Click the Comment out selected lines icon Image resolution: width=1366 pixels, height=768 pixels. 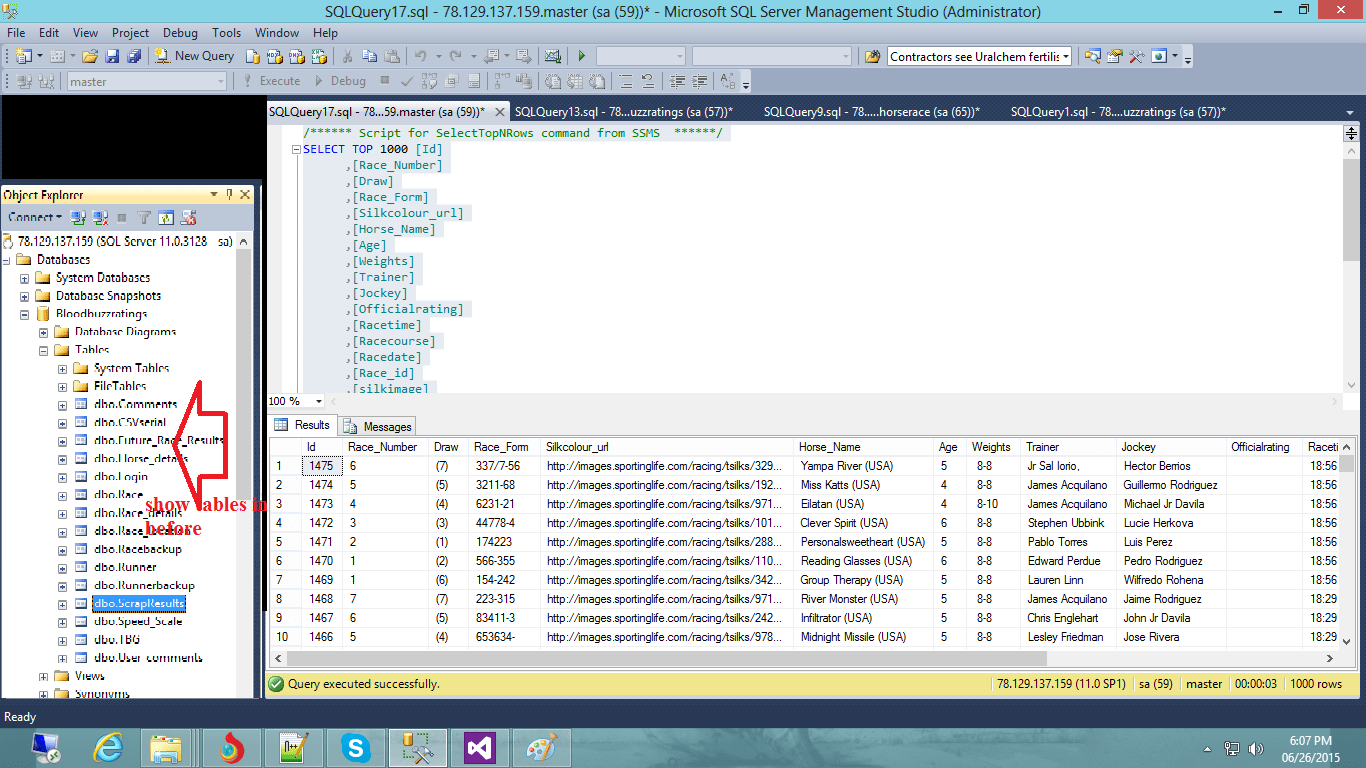point(626,81)
